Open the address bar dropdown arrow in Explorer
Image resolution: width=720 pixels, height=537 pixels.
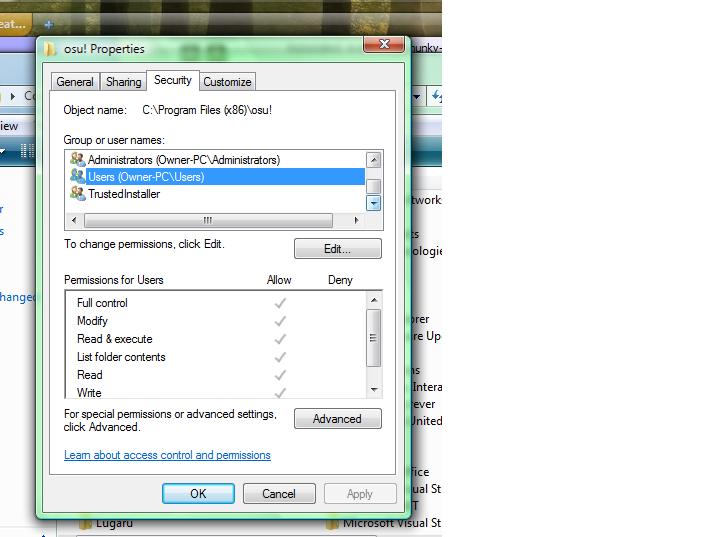click(417, 97)
